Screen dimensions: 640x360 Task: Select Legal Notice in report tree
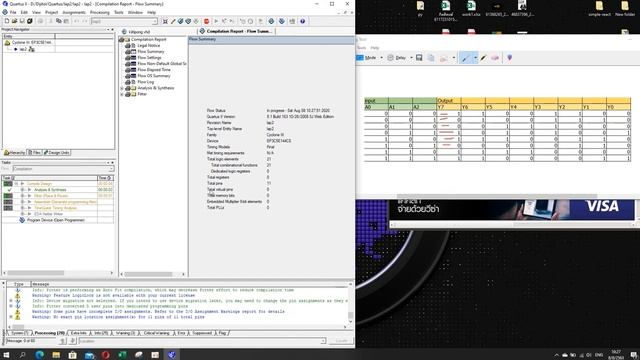pyautogui.click(x=149, y=46)
